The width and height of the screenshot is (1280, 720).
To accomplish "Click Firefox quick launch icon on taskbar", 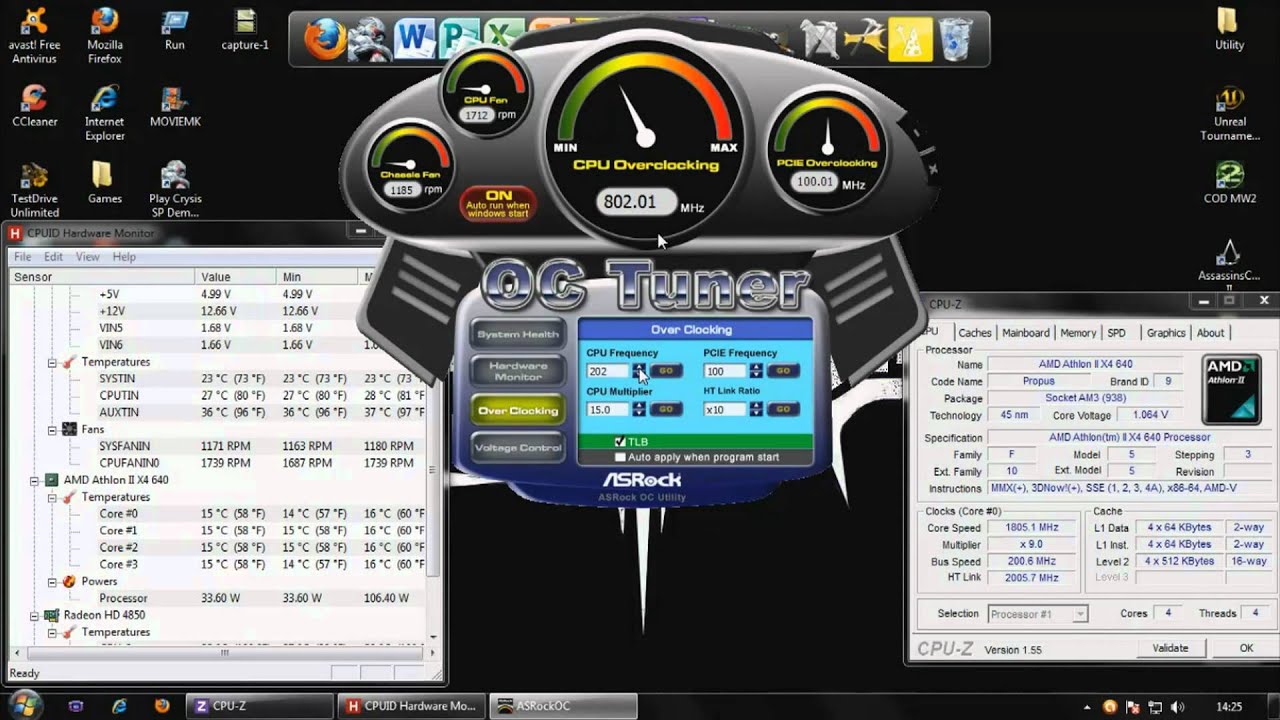I will 162,706.
